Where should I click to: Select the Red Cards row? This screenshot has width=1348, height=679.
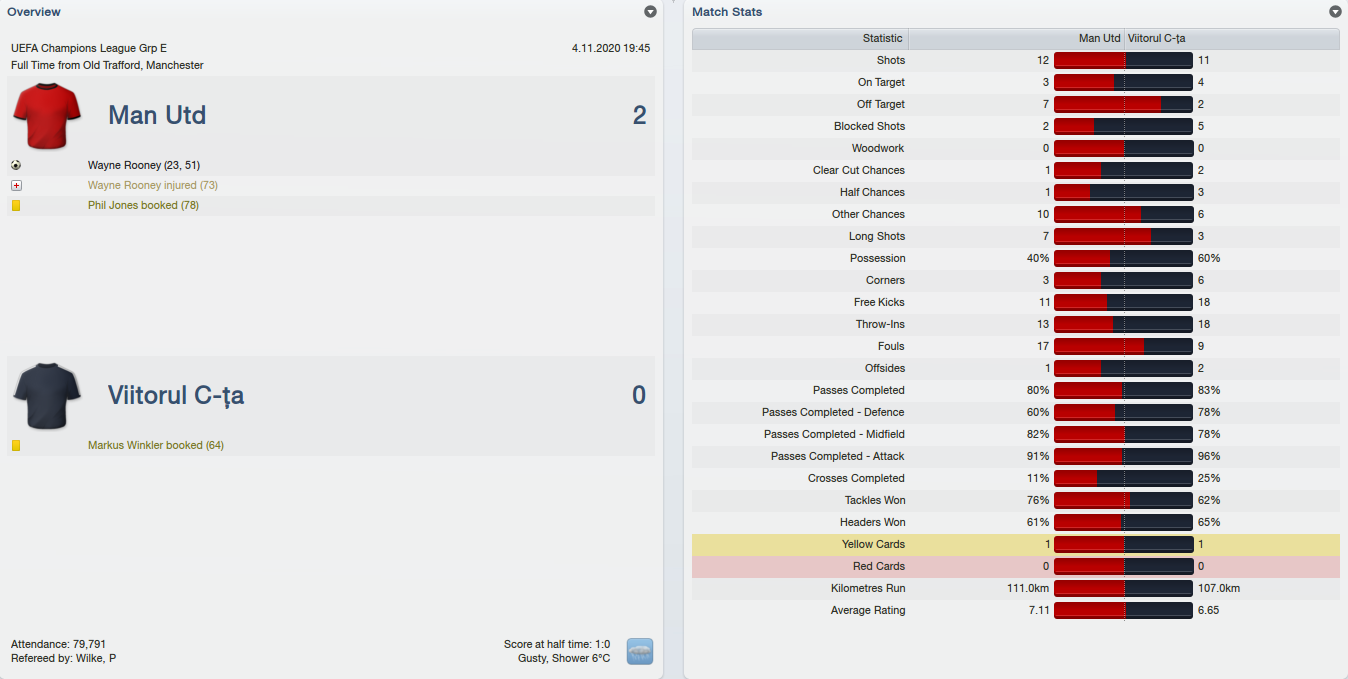(x=1016, y=566)
